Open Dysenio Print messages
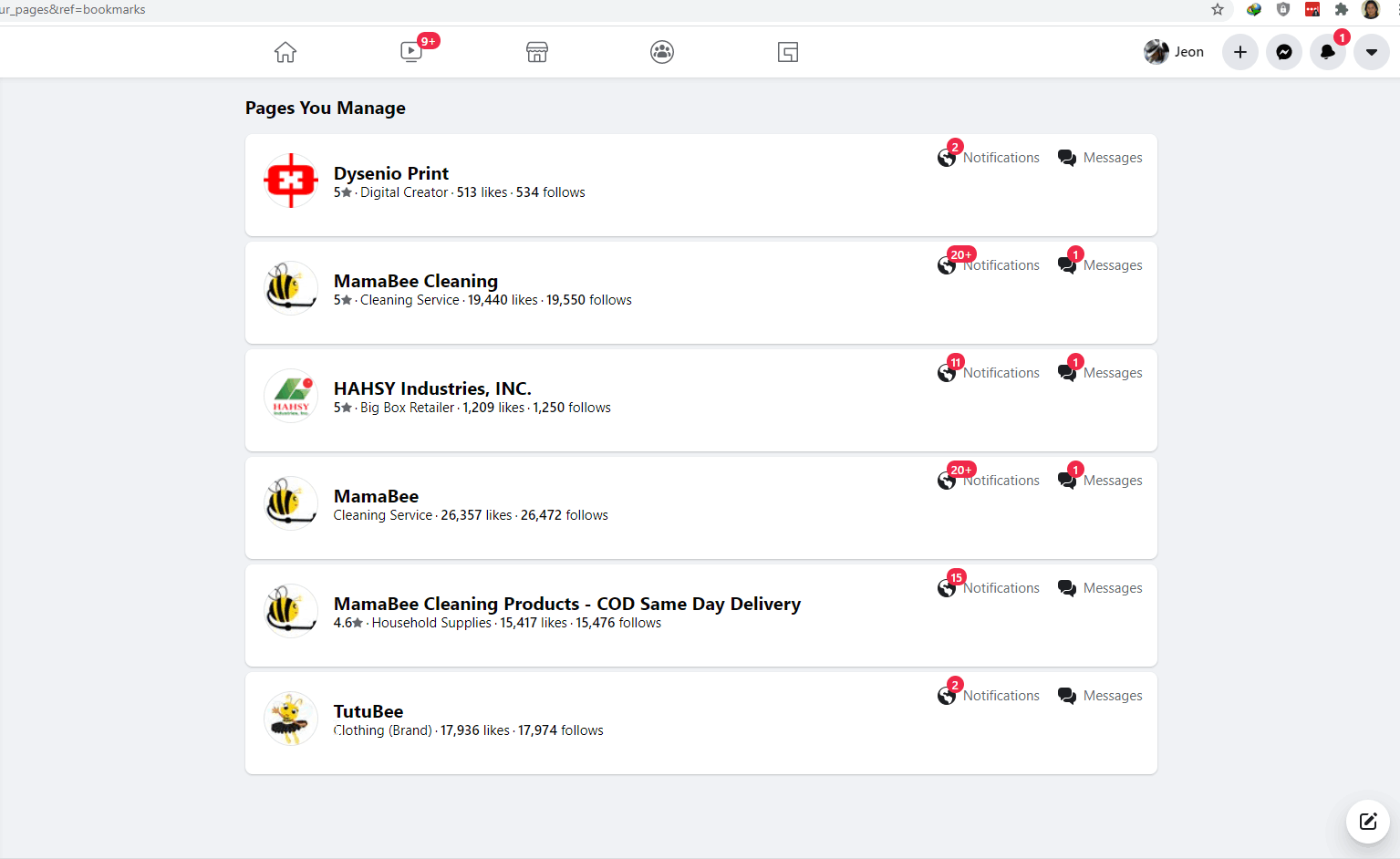 click(1100, 158)
